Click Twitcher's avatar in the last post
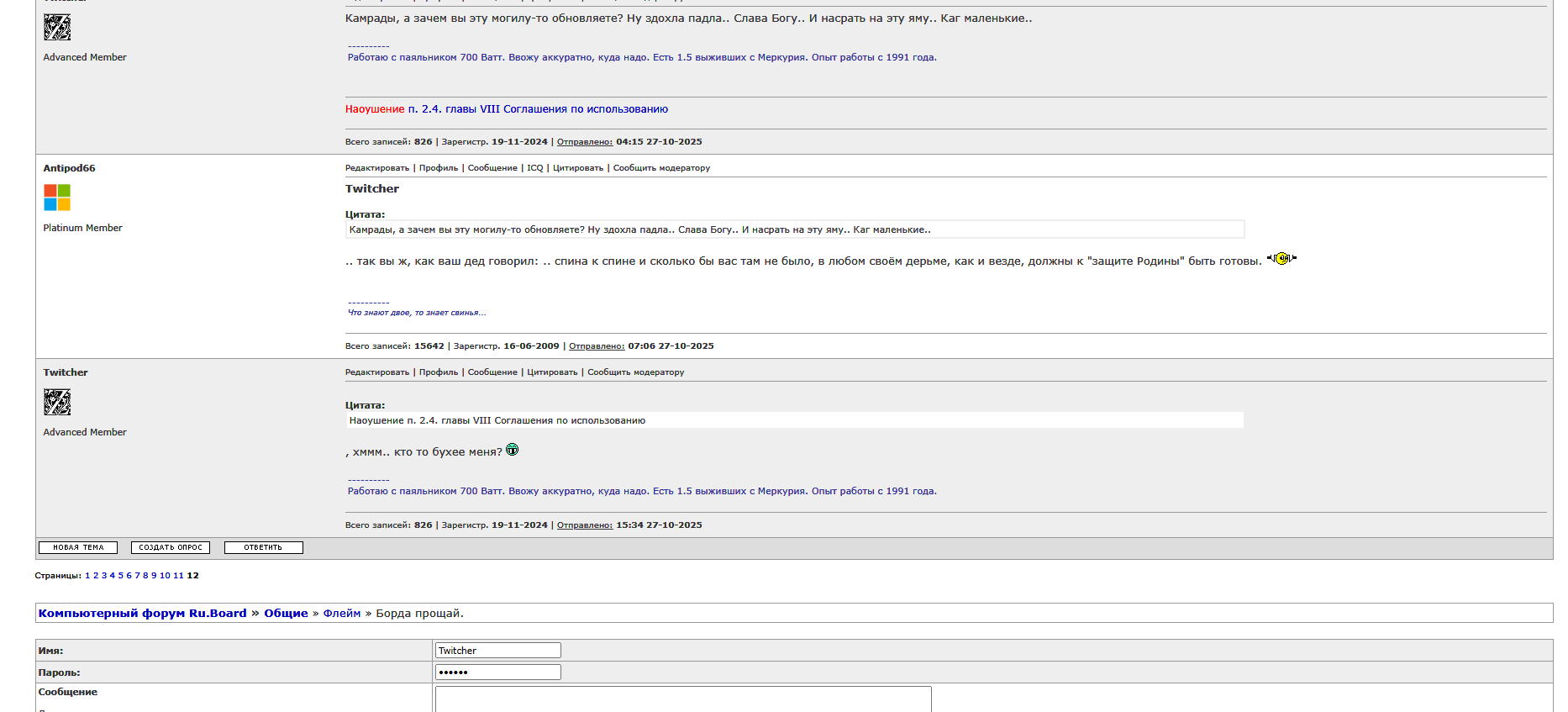This screenshot has width=1568, height=712. (x=57, y=403)
